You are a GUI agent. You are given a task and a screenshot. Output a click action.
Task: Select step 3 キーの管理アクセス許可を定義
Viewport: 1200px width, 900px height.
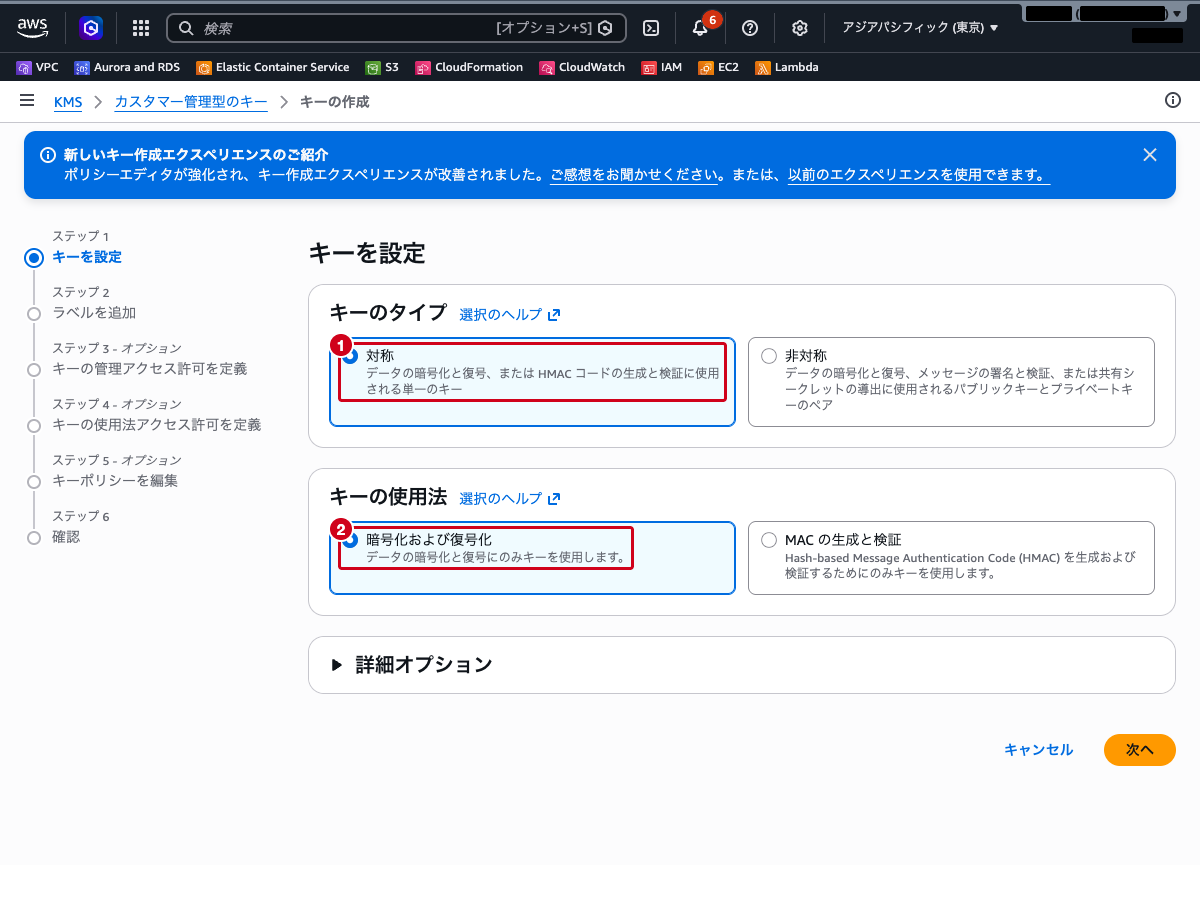150,369
